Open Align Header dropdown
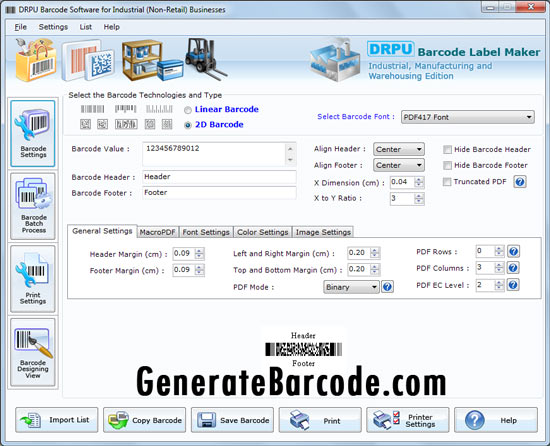550x446 pixels. pos(398,149)
